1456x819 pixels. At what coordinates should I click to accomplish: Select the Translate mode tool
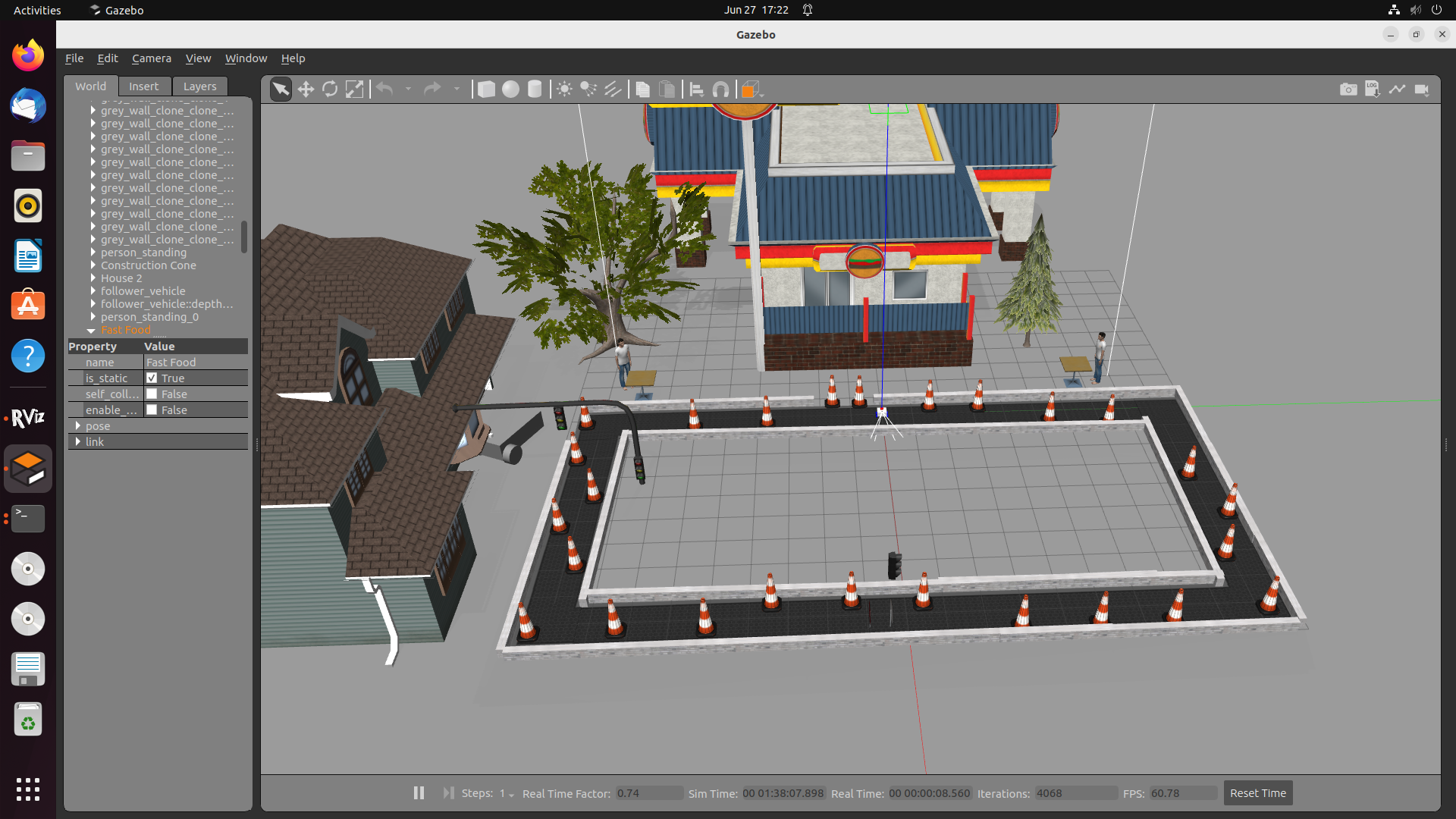click(306, 89)
